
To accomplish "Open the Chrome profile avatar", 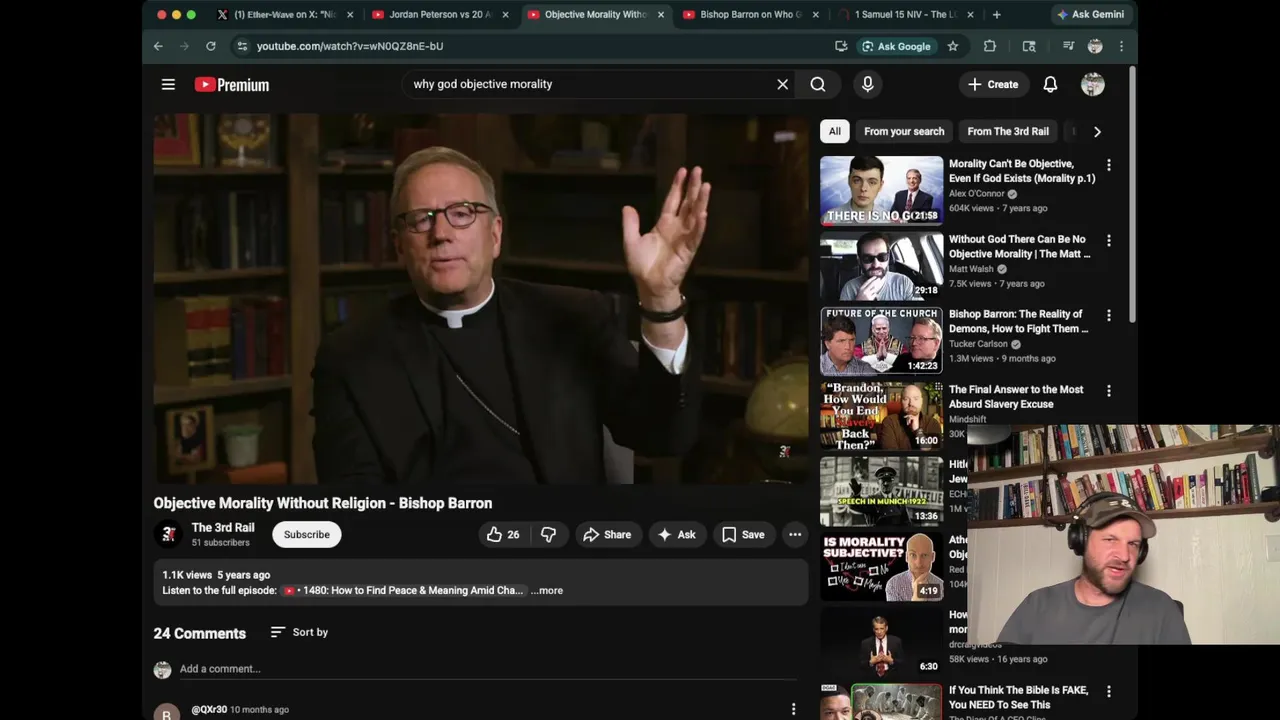I will pyautogui.click(x=1095, y=46).
